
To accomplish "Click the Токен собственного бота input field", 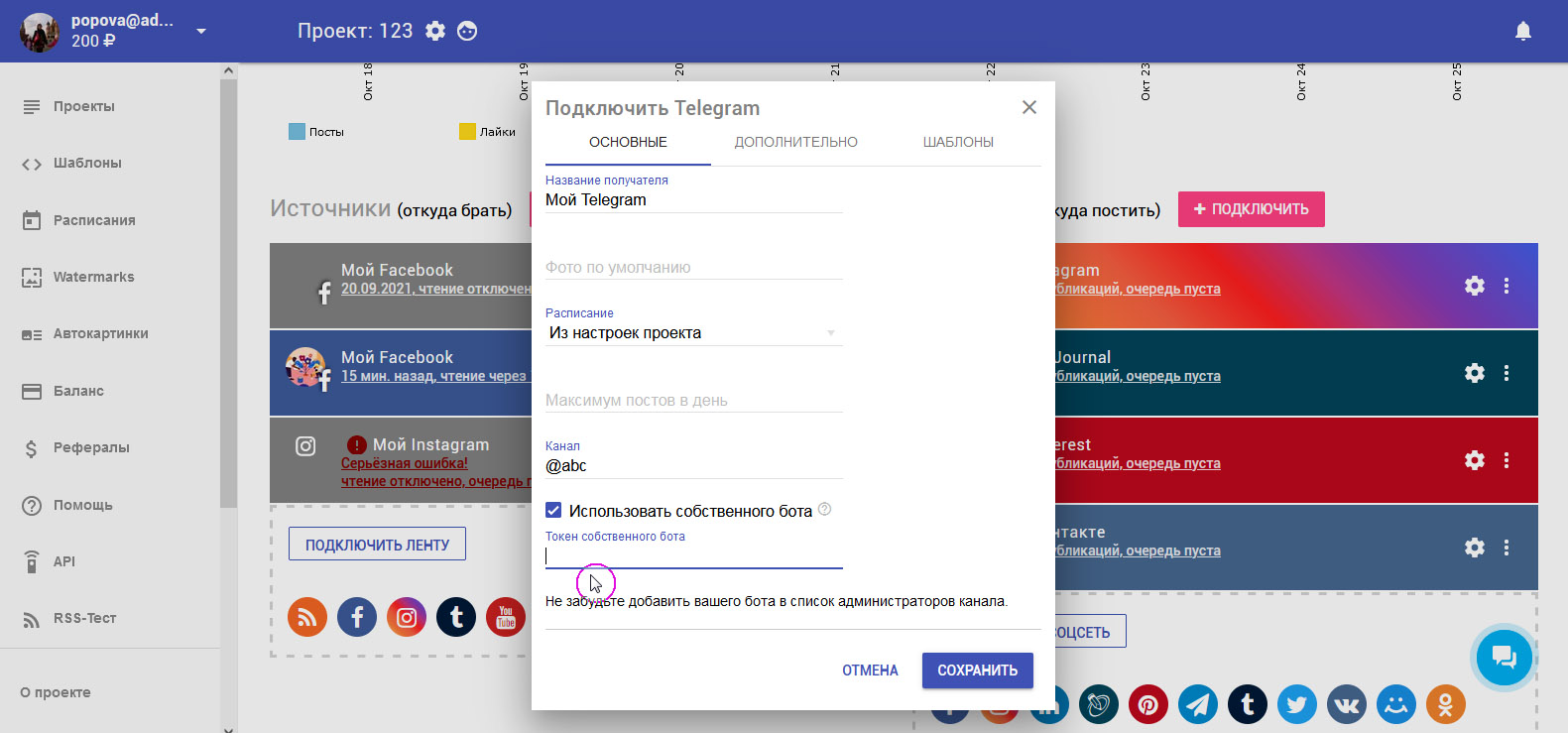I will 694,556.
